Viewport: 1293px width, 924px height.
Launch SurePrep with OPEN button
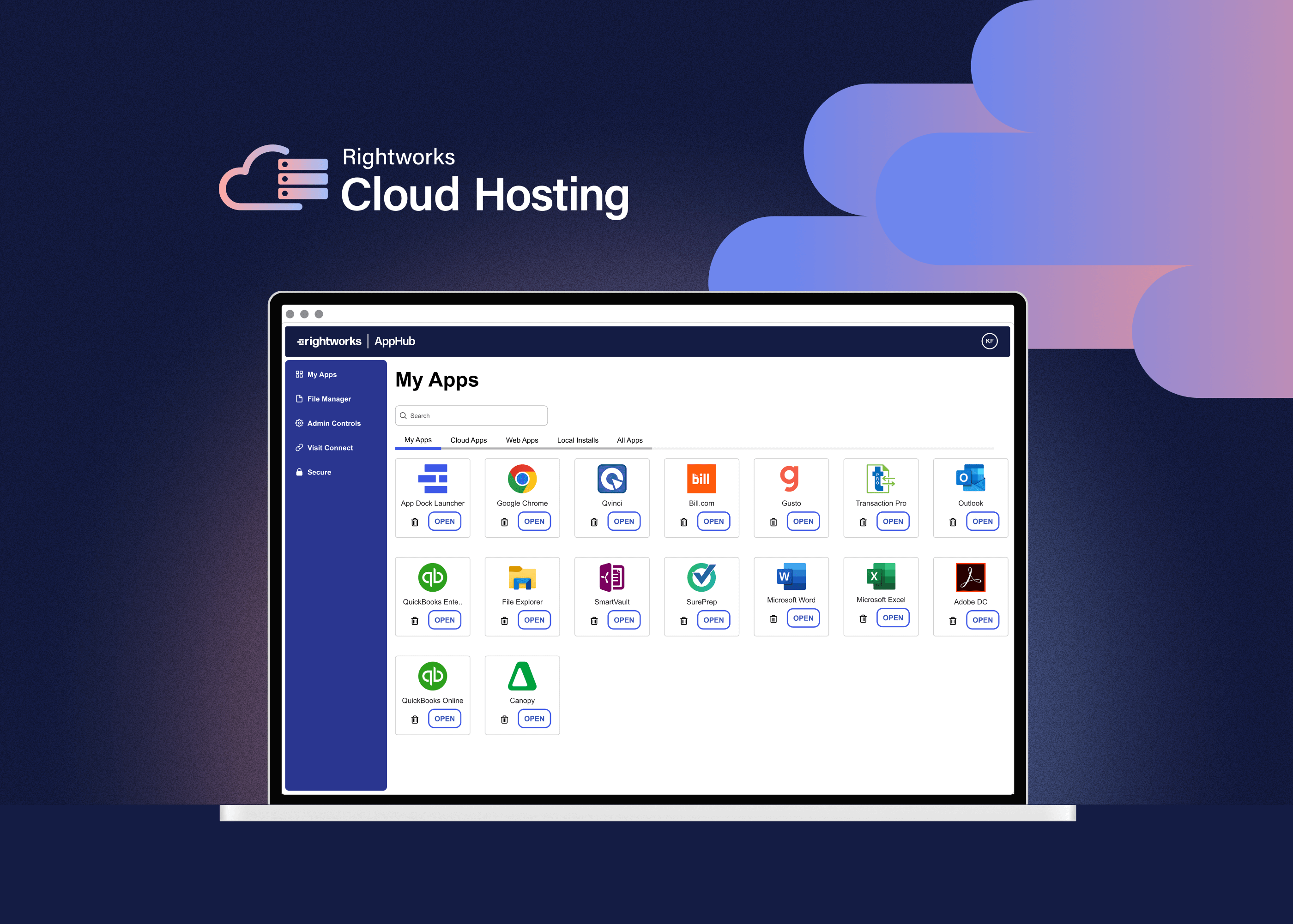[713, 620]
